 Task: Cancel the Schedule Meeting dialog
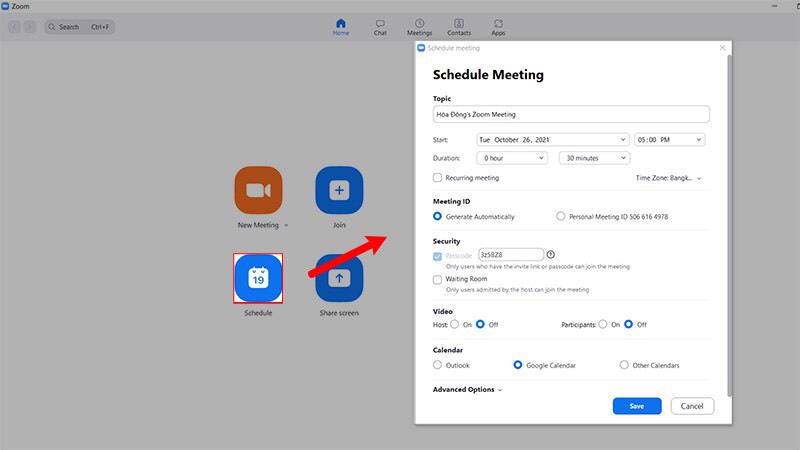coord(692,406)
